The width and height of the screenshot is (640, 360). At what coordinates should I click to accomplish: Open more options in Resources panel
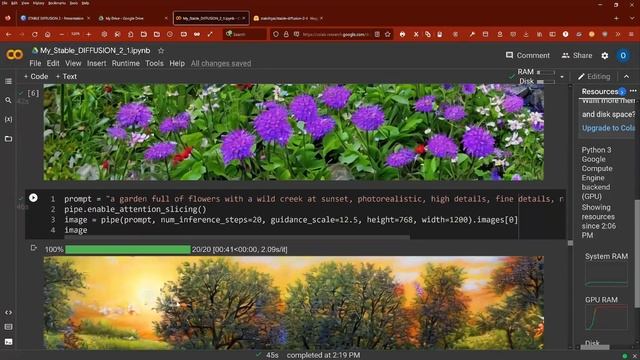pos(633,91)
